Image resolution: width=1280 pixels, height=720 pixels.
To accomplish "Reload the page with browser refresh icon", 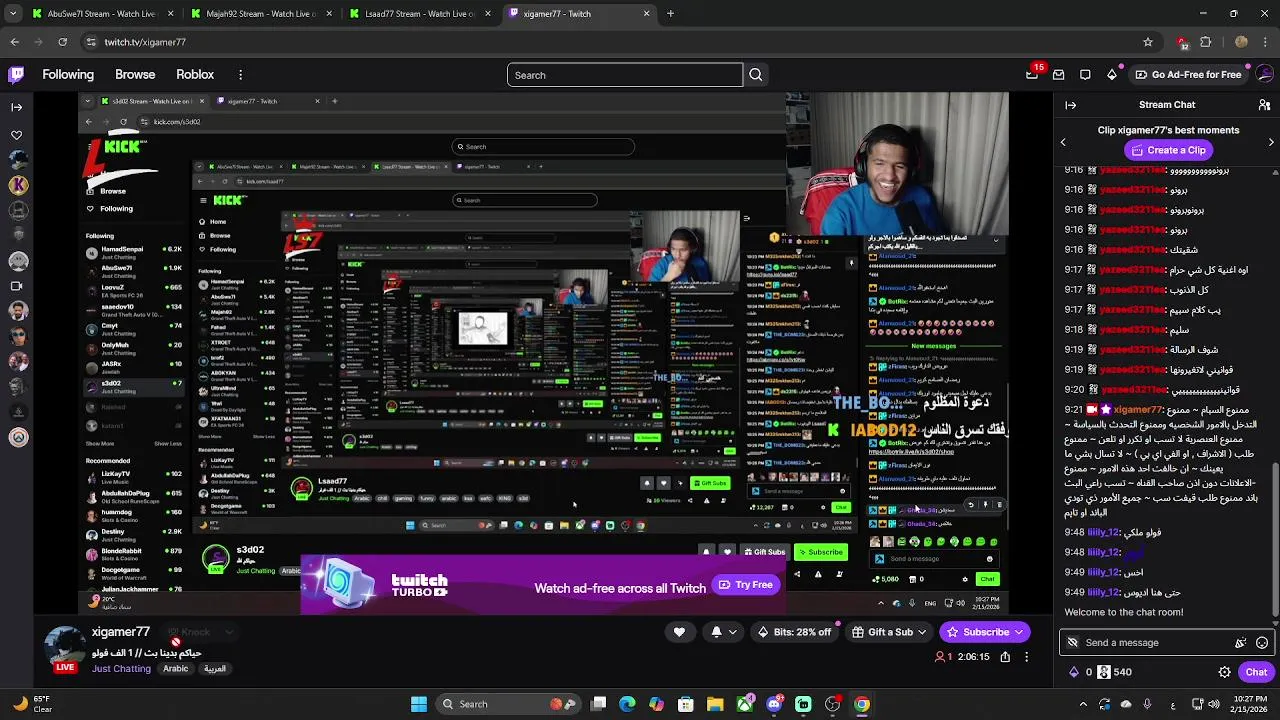I will pyautogui.click(x=62, y=42).
